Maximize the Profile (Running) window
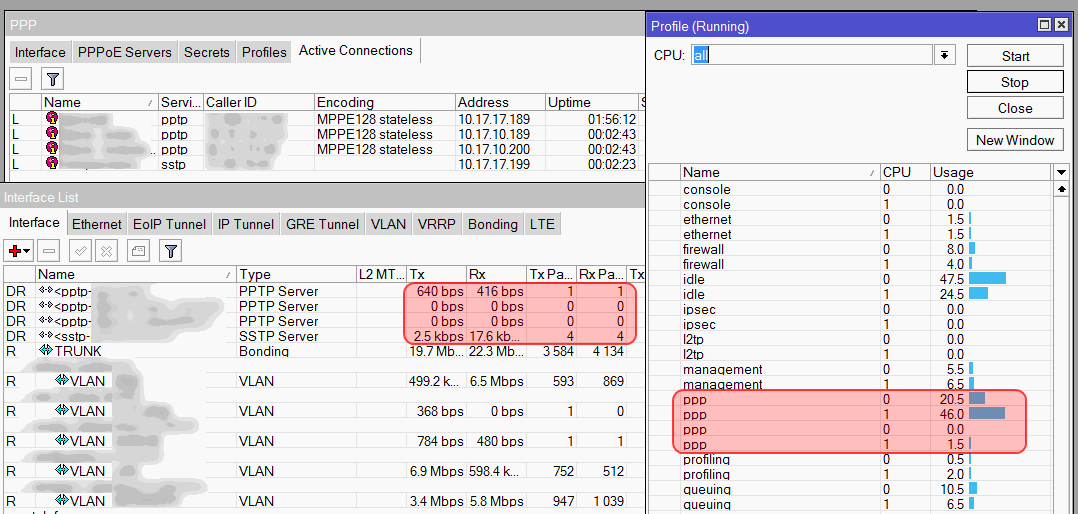Viewport: 1078px width, 514px height. tap(1044, 25)
